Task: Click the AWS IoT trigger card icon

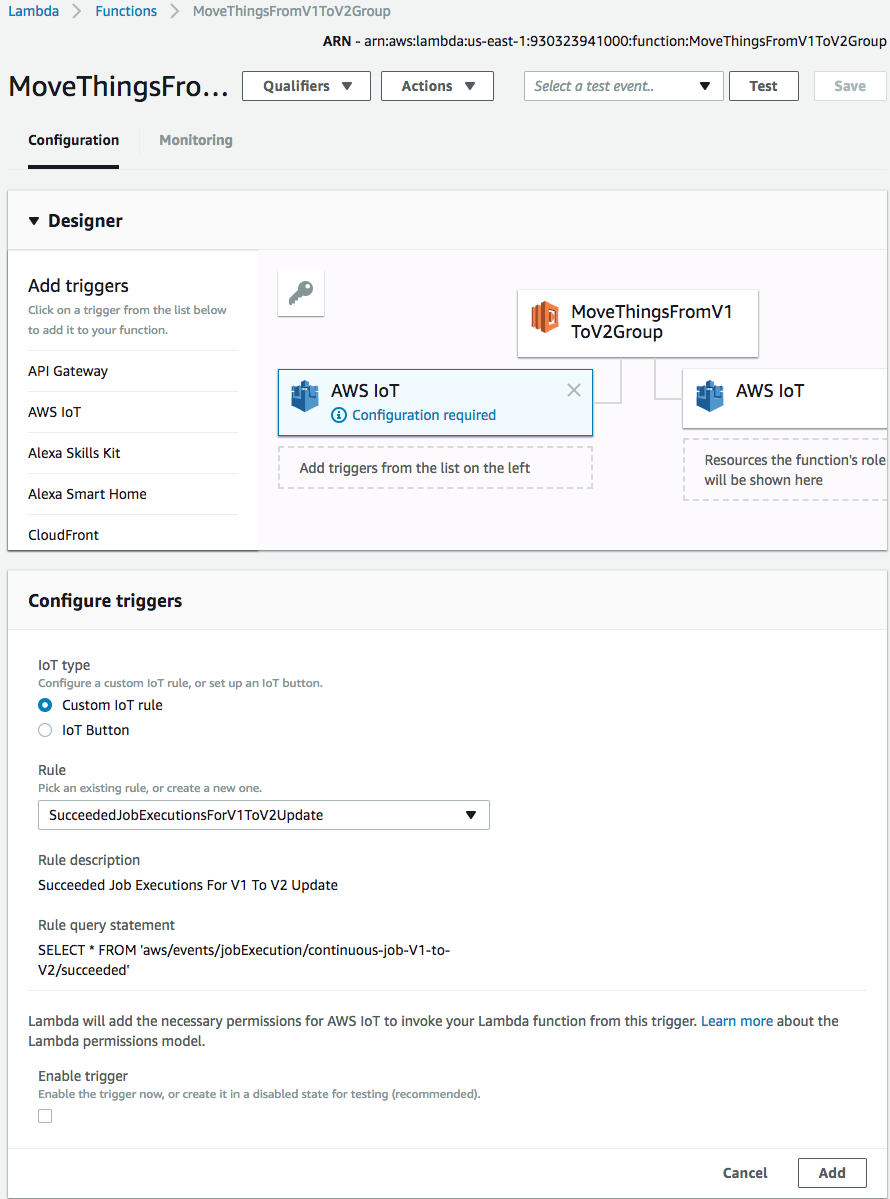Action: point(305,396)
